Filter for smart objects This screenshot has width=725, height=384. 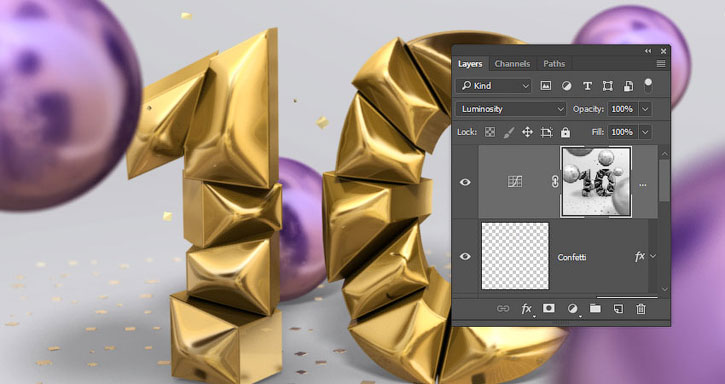628,86
